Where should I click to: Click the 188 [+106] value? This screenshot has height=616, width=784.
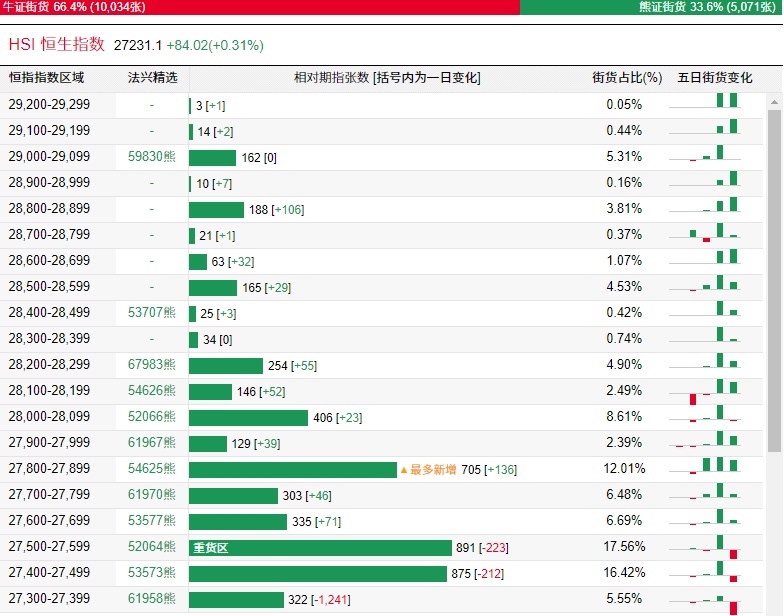(276, 210)
